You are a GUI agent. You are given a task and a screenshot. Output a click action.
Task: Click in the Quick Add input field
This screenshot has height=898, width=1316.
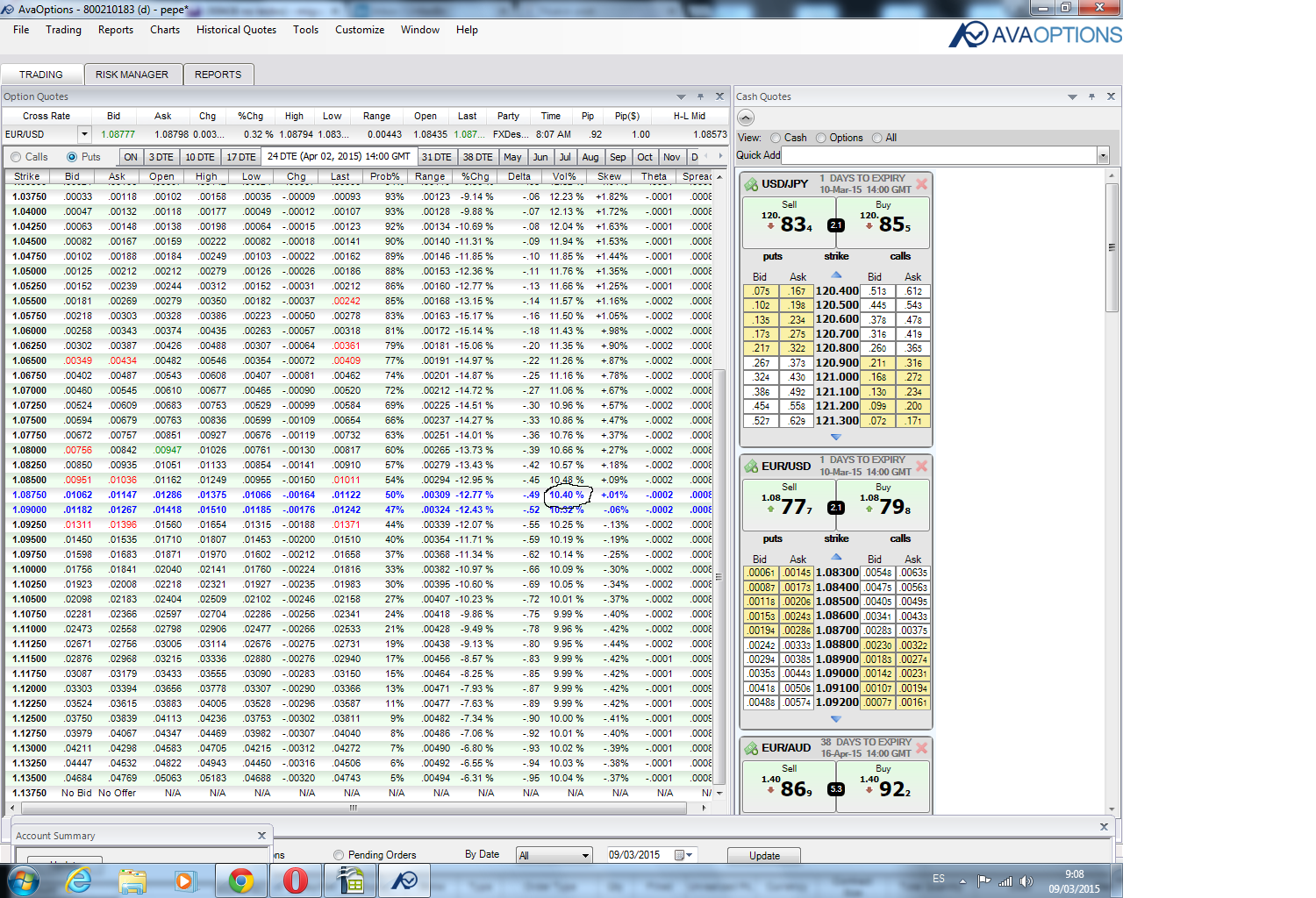(x=939, y=155)
